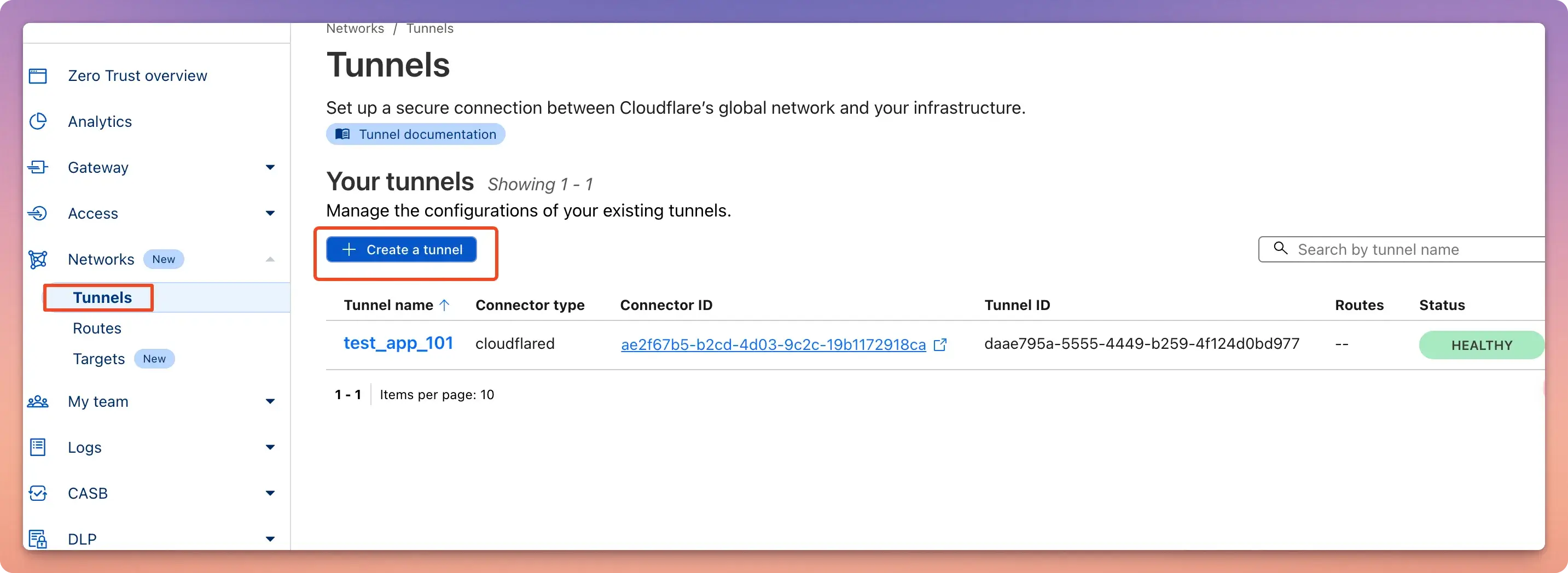Select Routes under Networks
This screenshot has height=573, width=1568.
click(x=97, y=329)
